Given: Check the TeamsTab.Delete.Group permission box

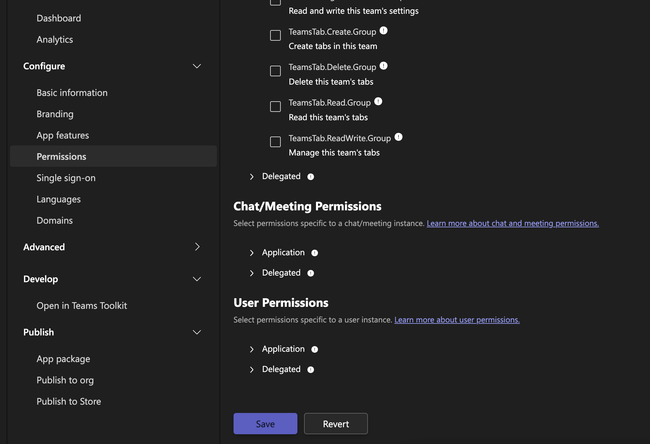Looking at the screenshot, I should tap(275, 71).
